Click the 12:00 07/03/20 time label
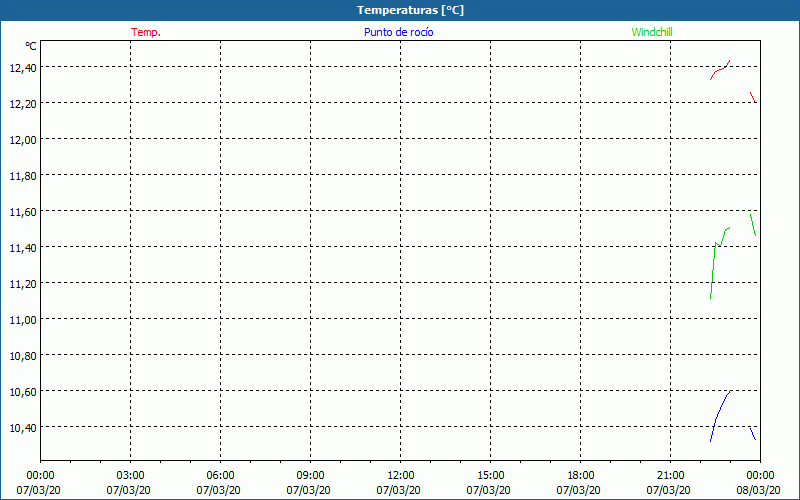The image size is (800, 500). coord(399,483)
